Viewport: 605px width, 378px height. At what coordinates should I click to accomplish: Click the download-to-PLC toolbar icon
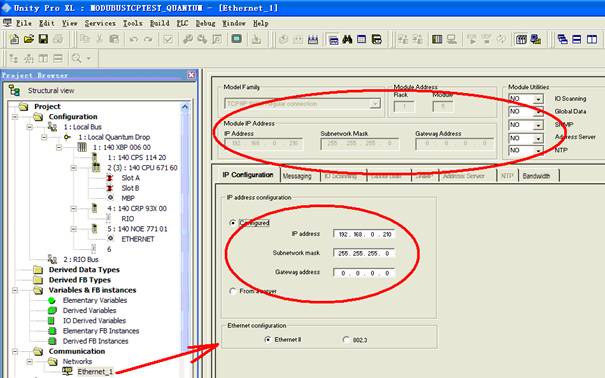coord(256,39)
